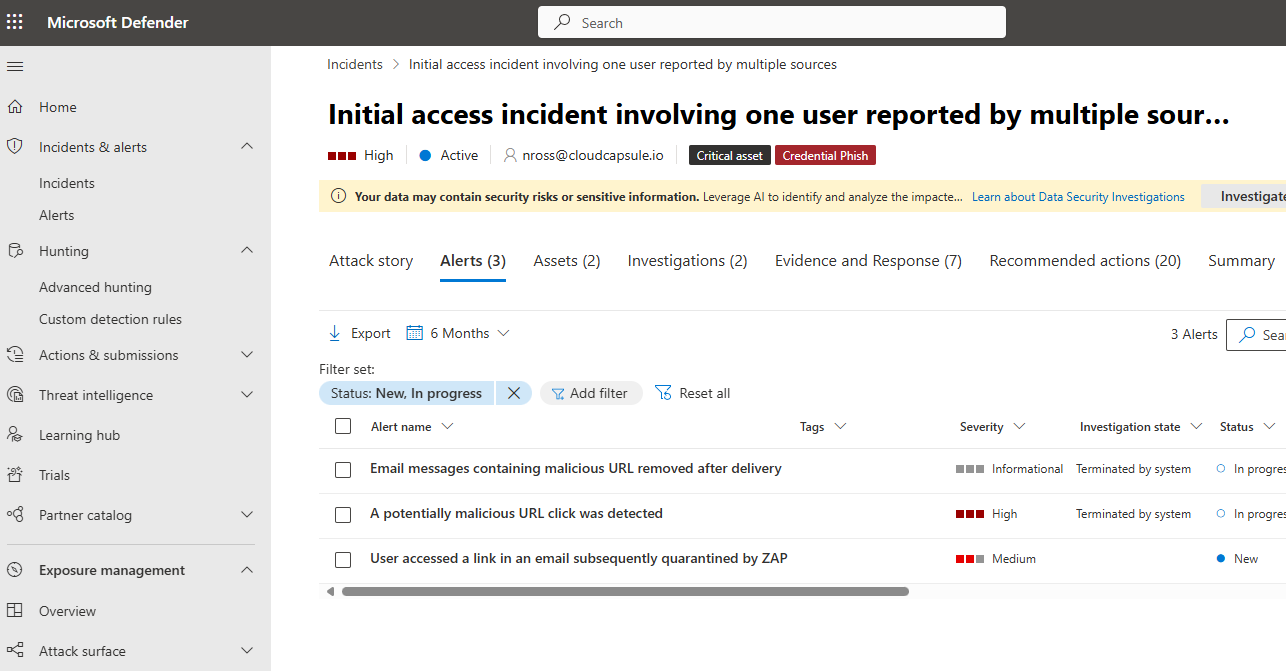Open Learn about Data Security Investigations link
This screenshot has width=1286, height=671.
click(1078, 197)
